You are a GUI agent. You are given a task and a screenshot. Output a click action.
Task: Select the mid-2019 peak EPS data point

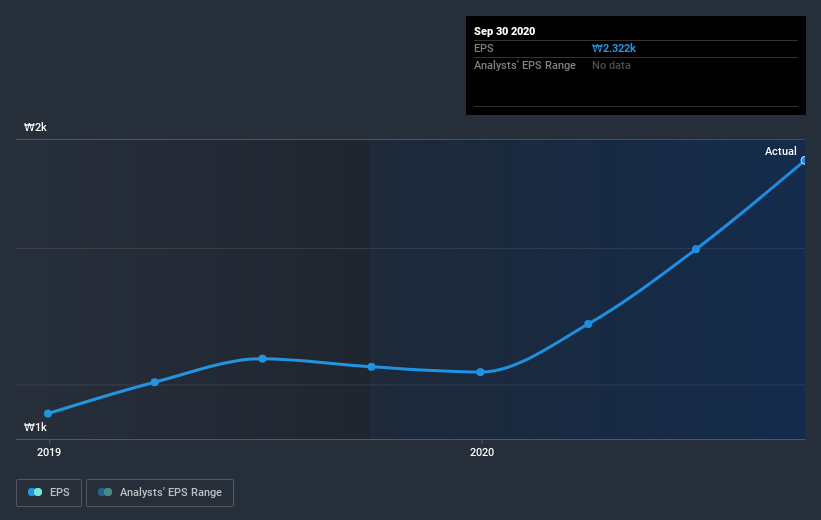(x=262, y=359)
